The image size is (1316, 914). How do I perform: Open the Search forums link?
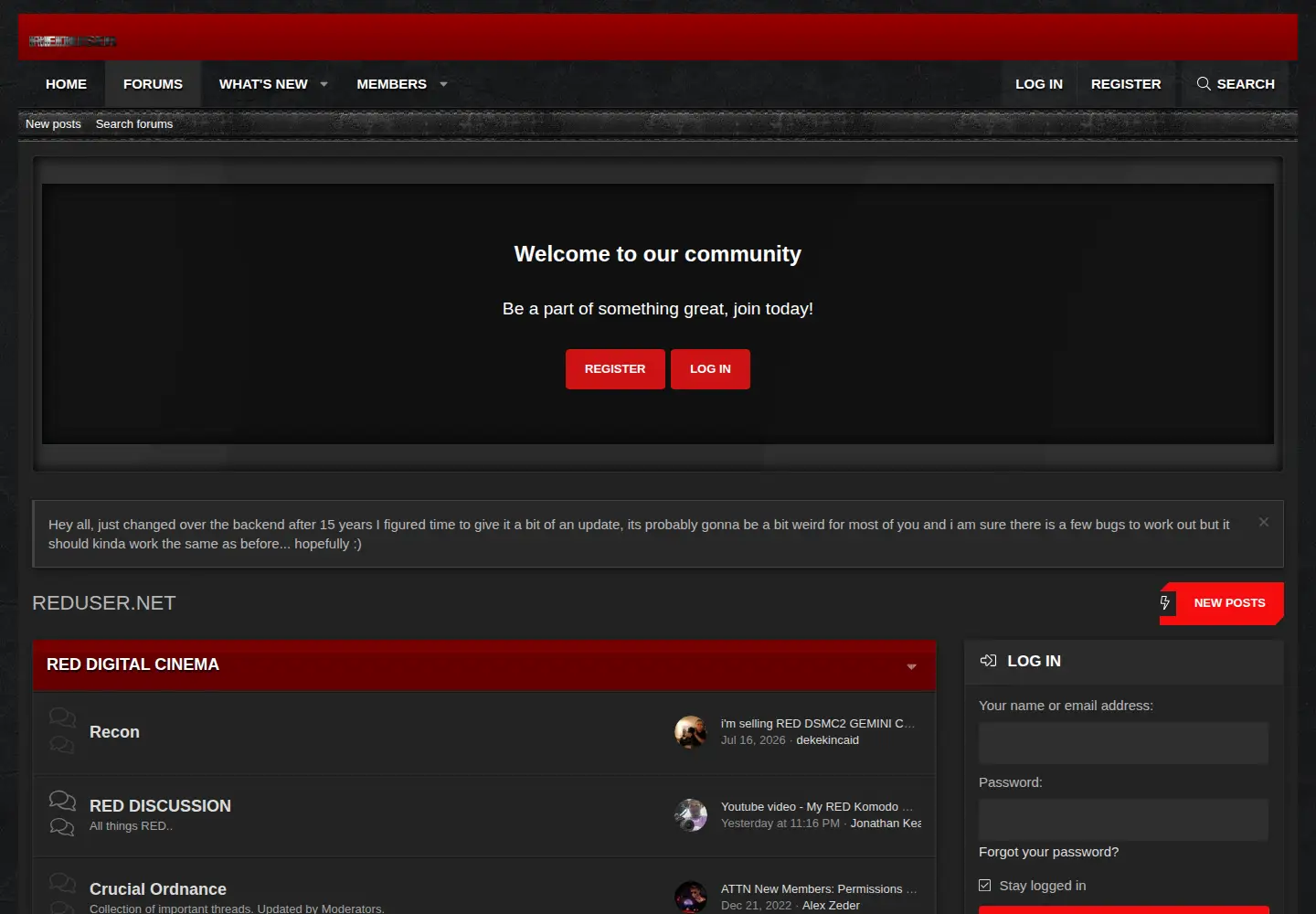click(134, 124)
